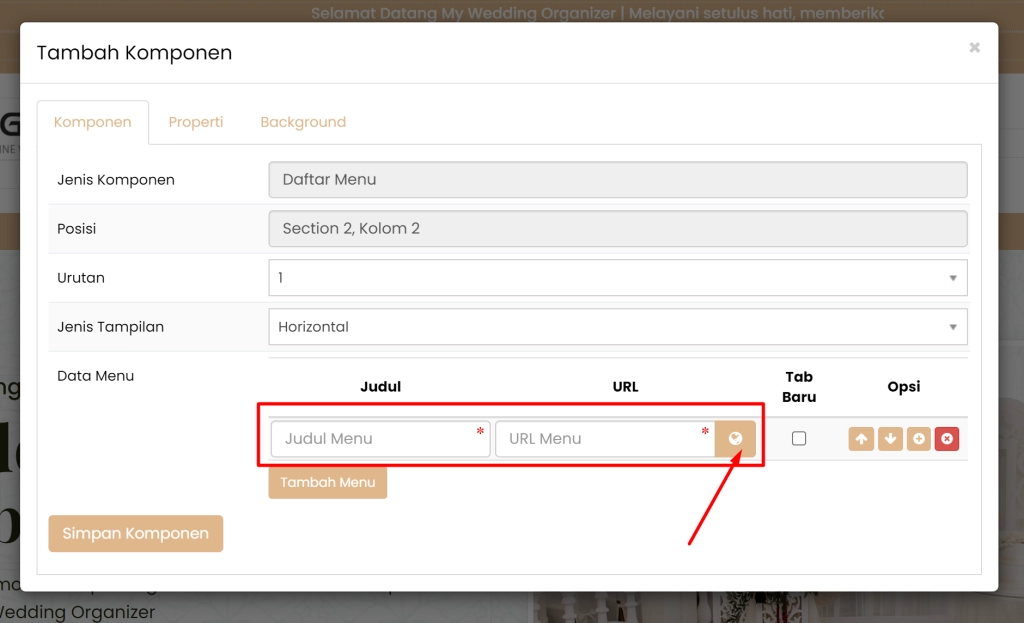Delete the menu row with the red X
1024x623 pixels.
(947, 439)
